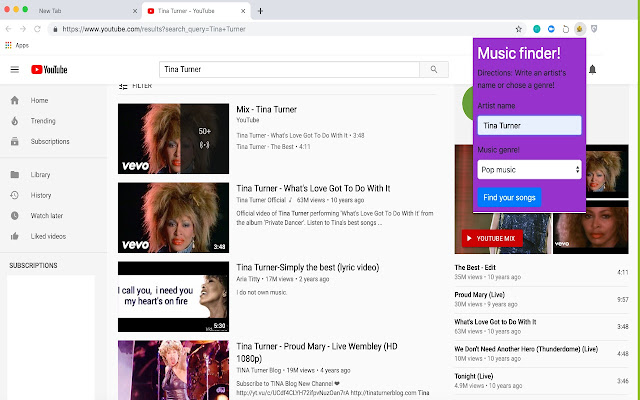Open Library in the sidebar
The image size is (640, 400).
(x=40, y=175)
